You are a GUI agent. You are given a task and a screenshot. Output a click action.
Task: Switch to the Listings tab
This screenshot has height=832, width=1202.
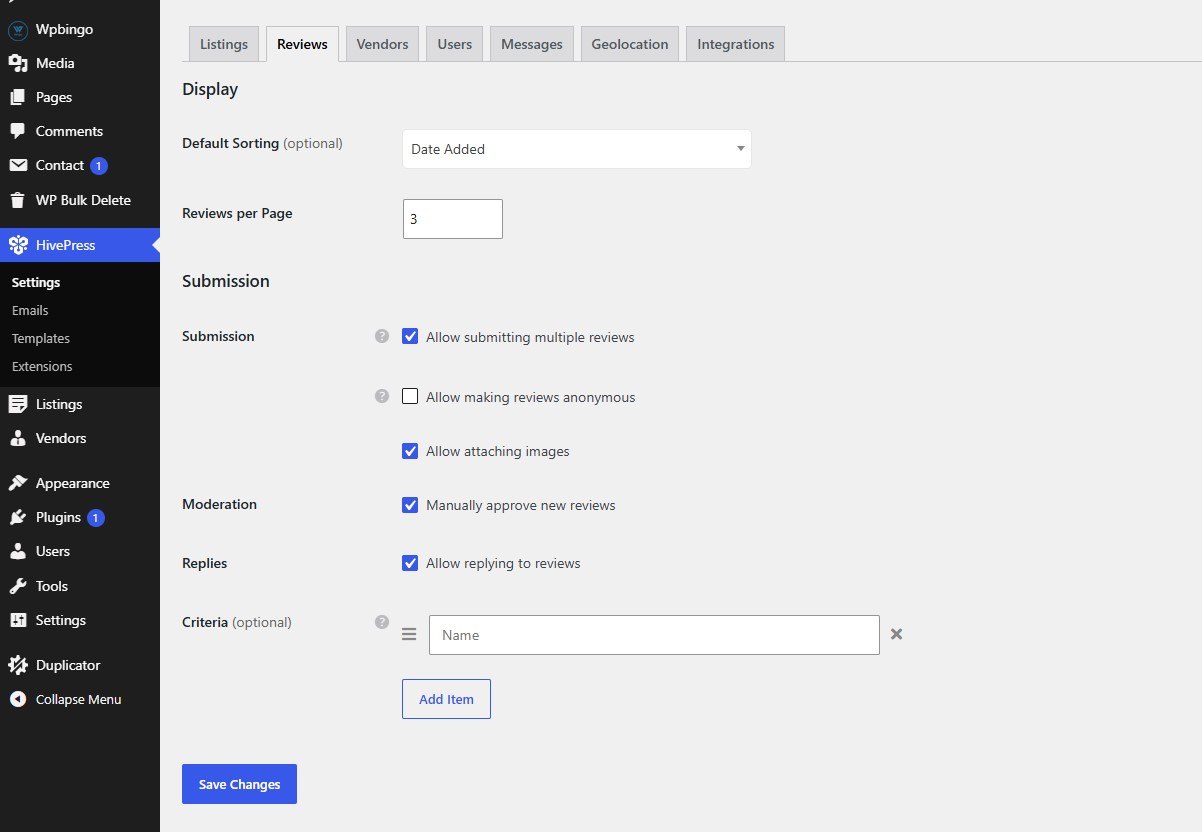click(224, 44)
